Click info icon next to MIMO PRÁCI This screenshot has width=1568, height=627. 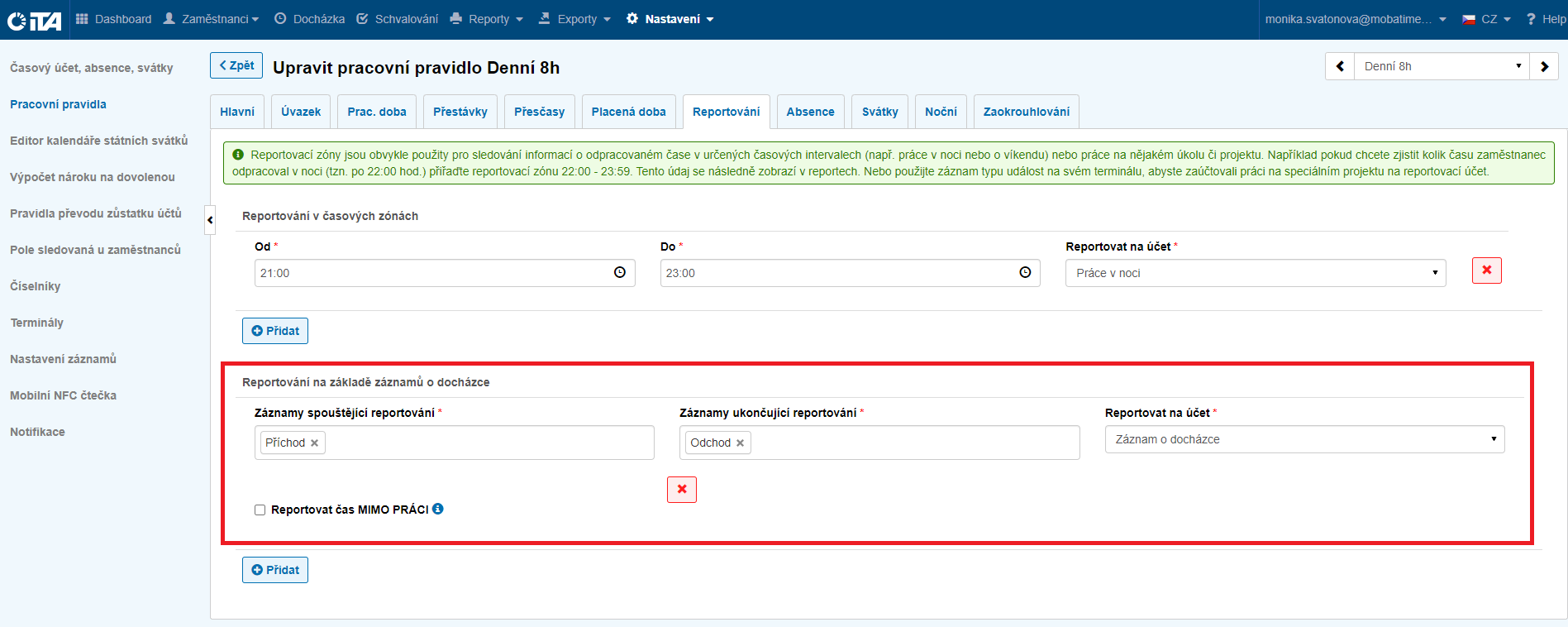click(x=438, y=509)
